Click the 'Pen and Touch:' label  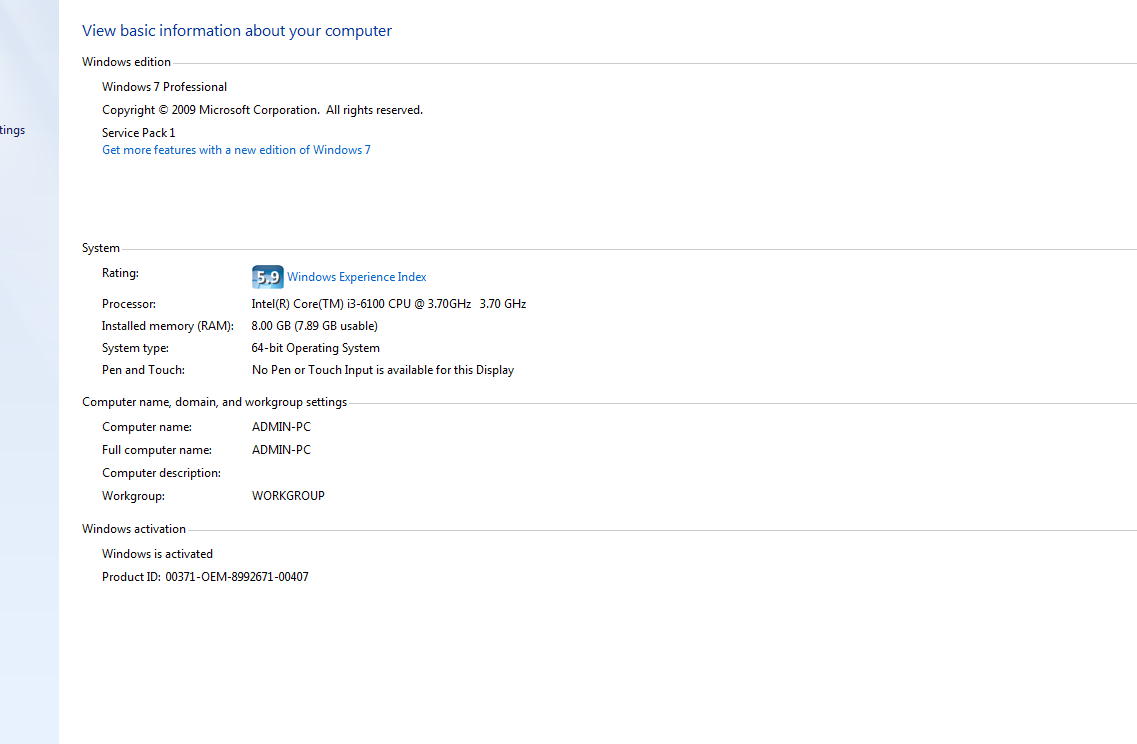click(144, 370)
